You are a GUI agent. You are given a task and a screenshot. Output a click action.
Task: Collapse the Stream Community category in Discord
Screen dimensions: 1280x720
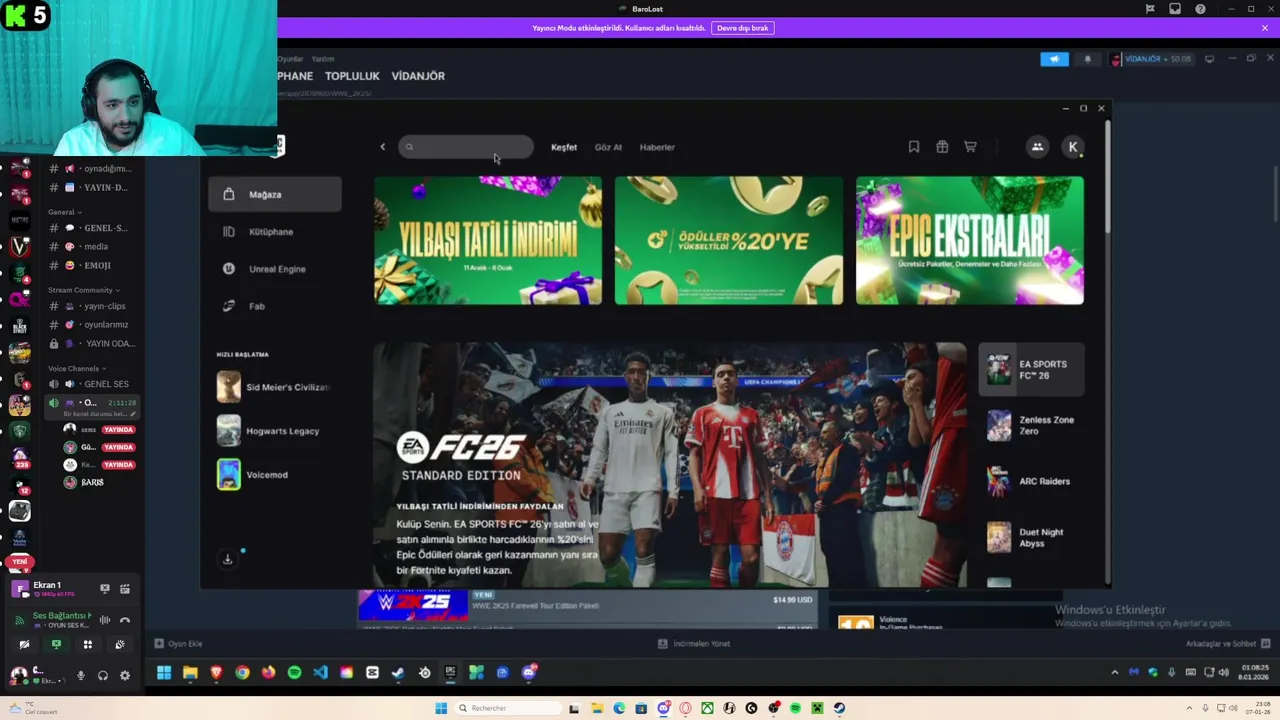(83, 290)
